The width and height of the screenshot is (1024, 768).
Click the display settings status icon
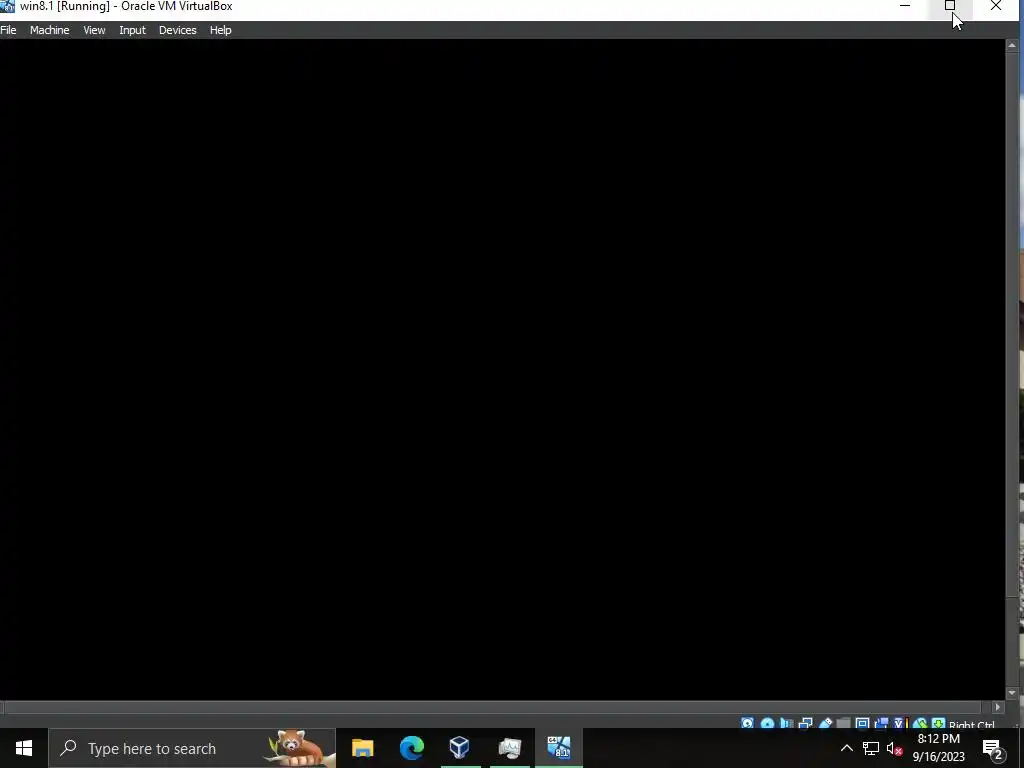[x=862, y=724]
